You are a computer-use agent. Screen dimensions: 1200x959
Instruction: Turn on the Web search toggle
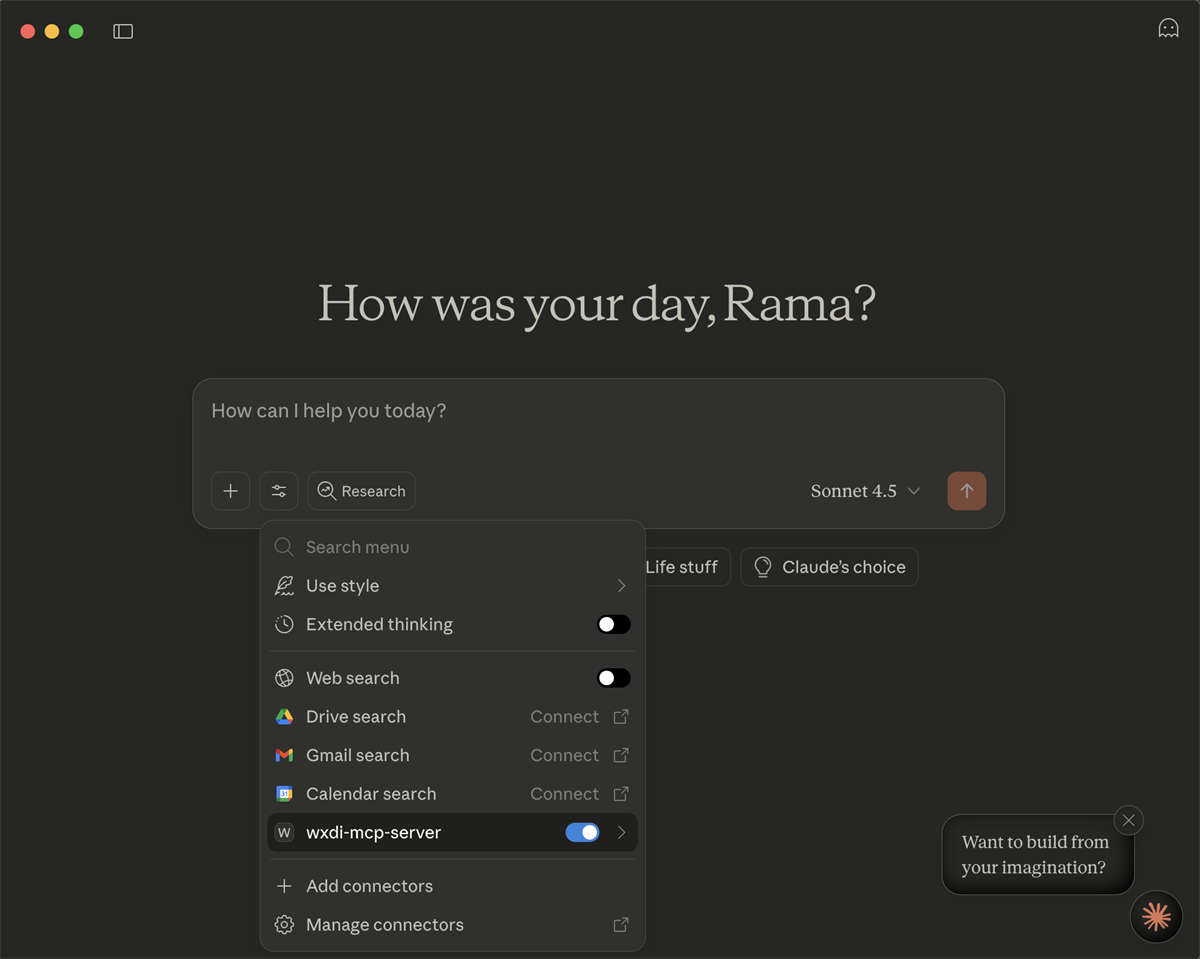coord(613,678)
